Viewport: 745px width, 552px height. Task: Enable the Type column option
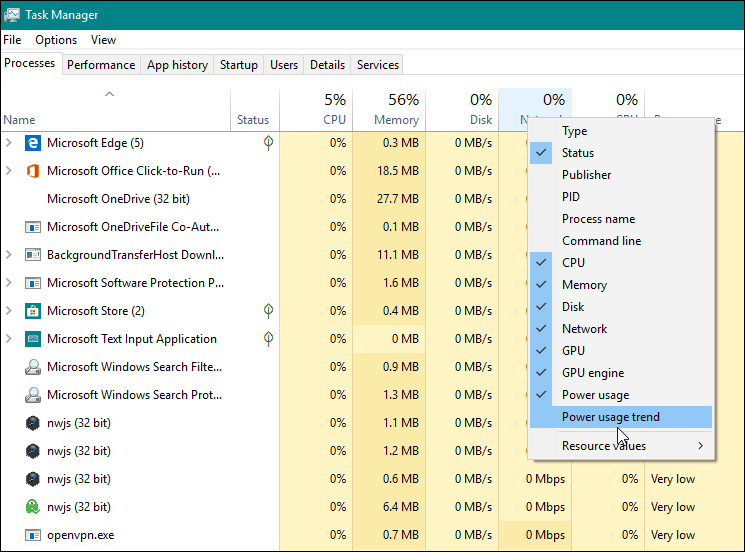[621, 131]
